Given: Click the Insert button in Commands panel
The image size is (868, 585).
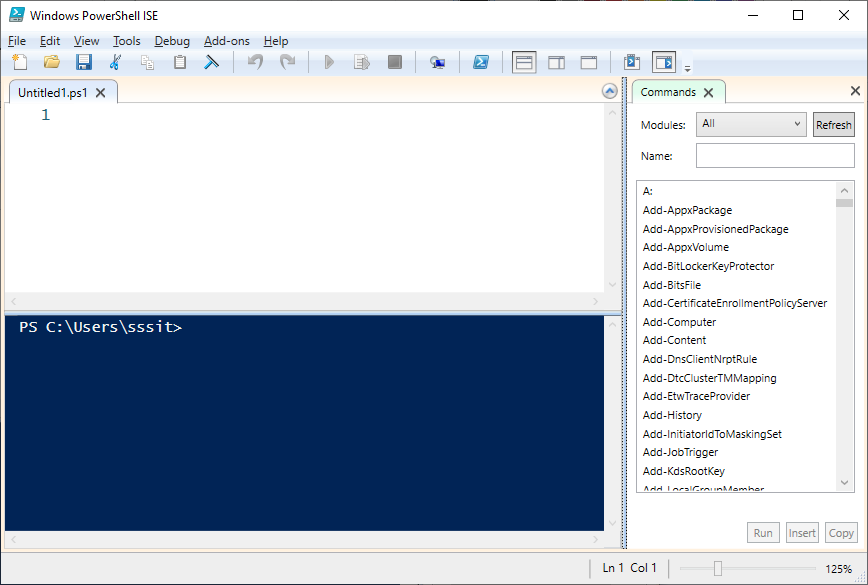Looking at the screenshot, I should pos(802,533).
